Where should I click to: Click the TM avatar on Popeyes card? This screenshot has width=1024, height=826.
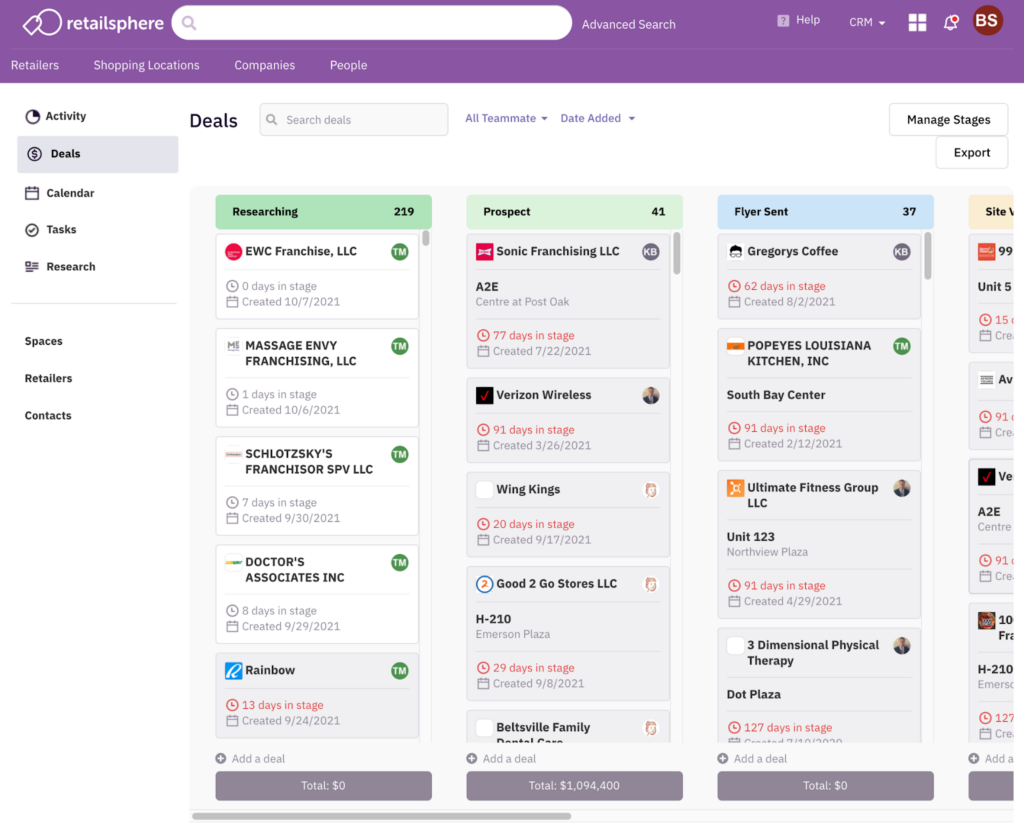(901, 346)
